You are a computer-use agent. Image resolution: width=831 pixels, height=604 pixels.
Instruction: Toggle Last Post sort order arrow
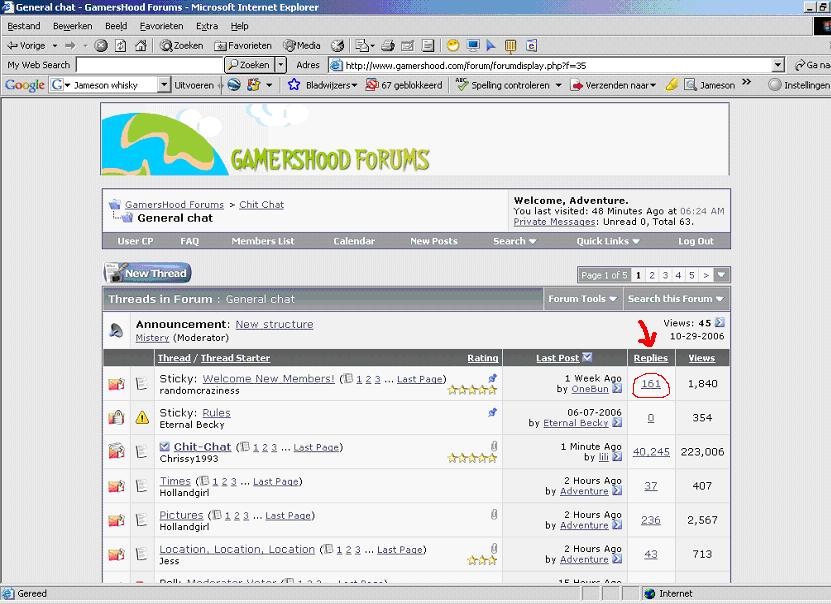click(x=587, y=357)
